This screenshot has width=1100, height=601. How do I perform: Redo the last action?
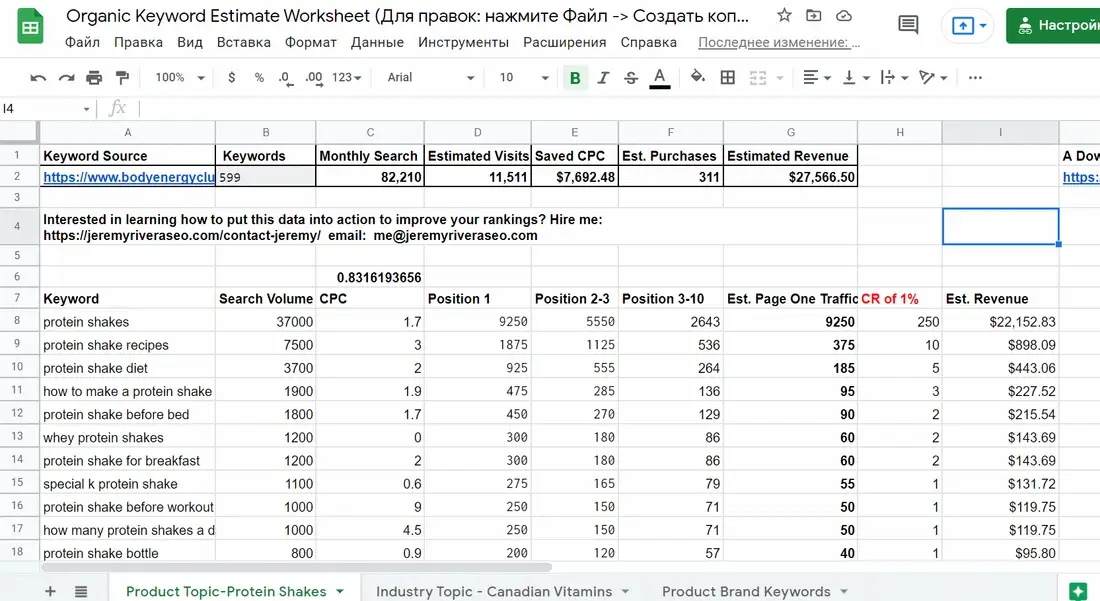coord(66,78)
